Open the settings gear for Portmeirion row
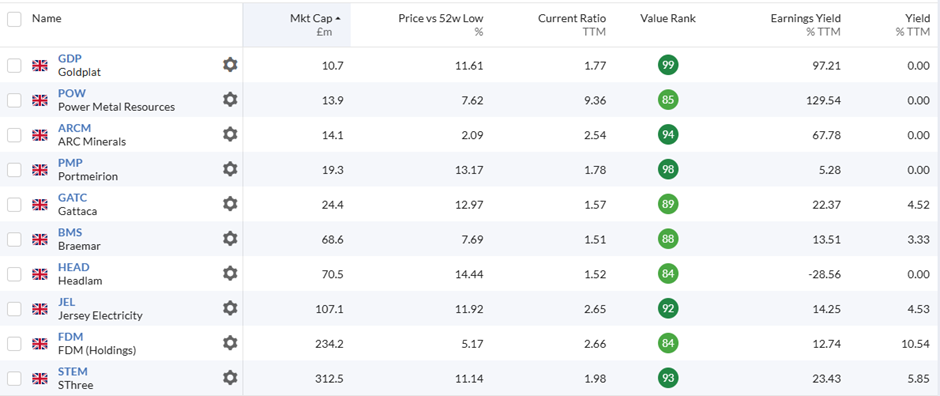Screen dimensions: 940x396 pyautogui.click(x=230, y=169)
